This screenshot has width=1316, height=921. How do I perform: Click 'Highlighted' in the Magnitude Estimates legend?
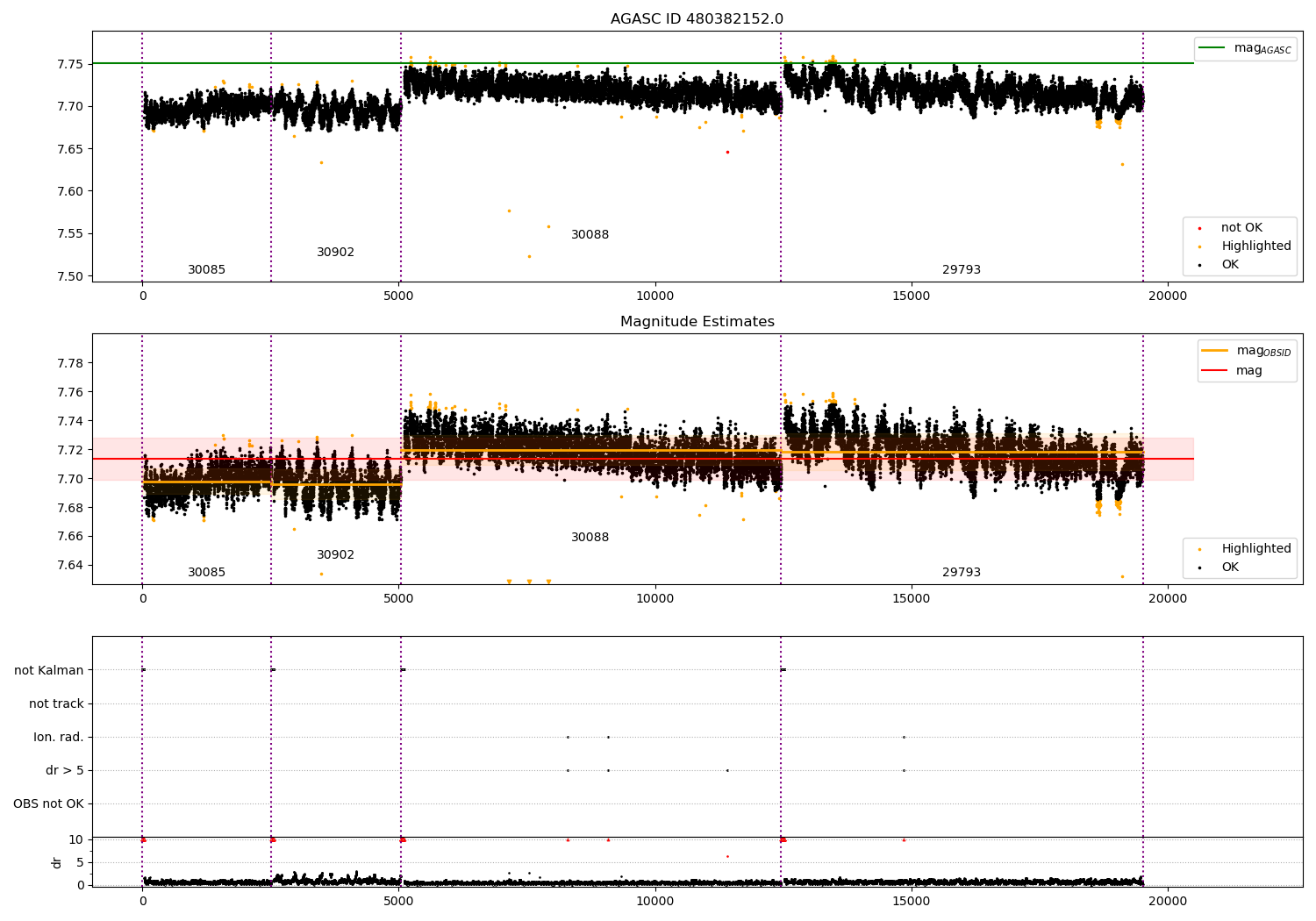coord(1256,549)
